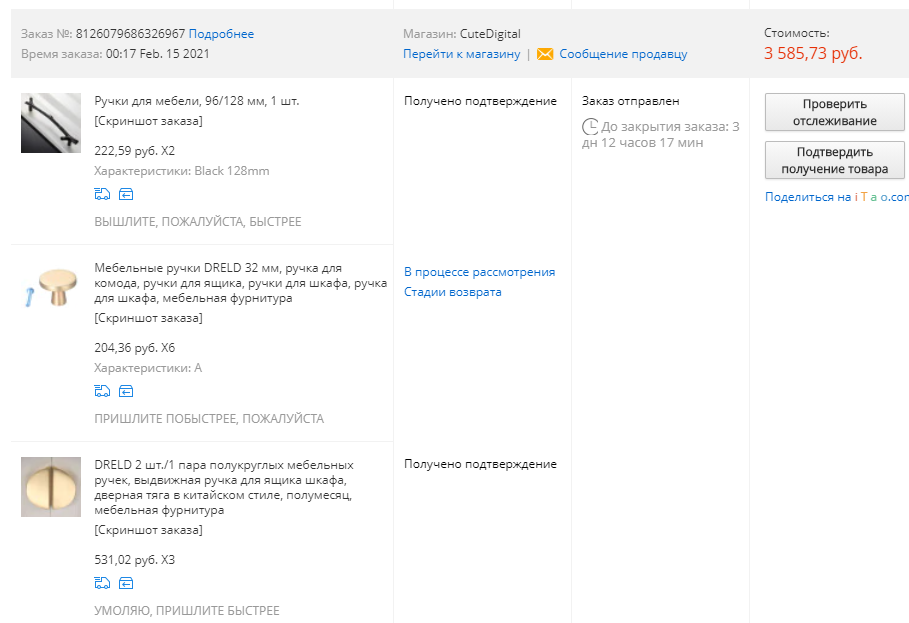Go to store via Перейти к магазину
The image size is (909, 623).
(x=461, y=54)
